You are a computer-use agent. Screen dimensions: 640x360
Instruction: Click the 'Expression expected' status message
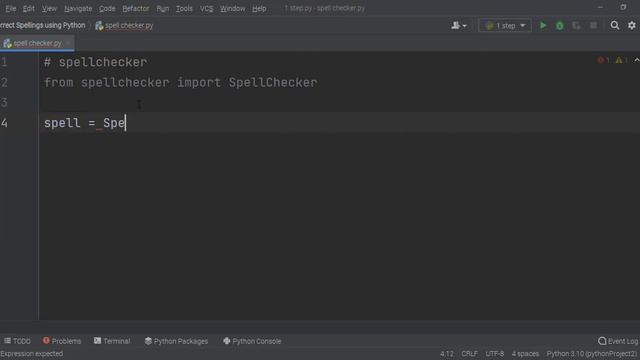pos(32,353)
